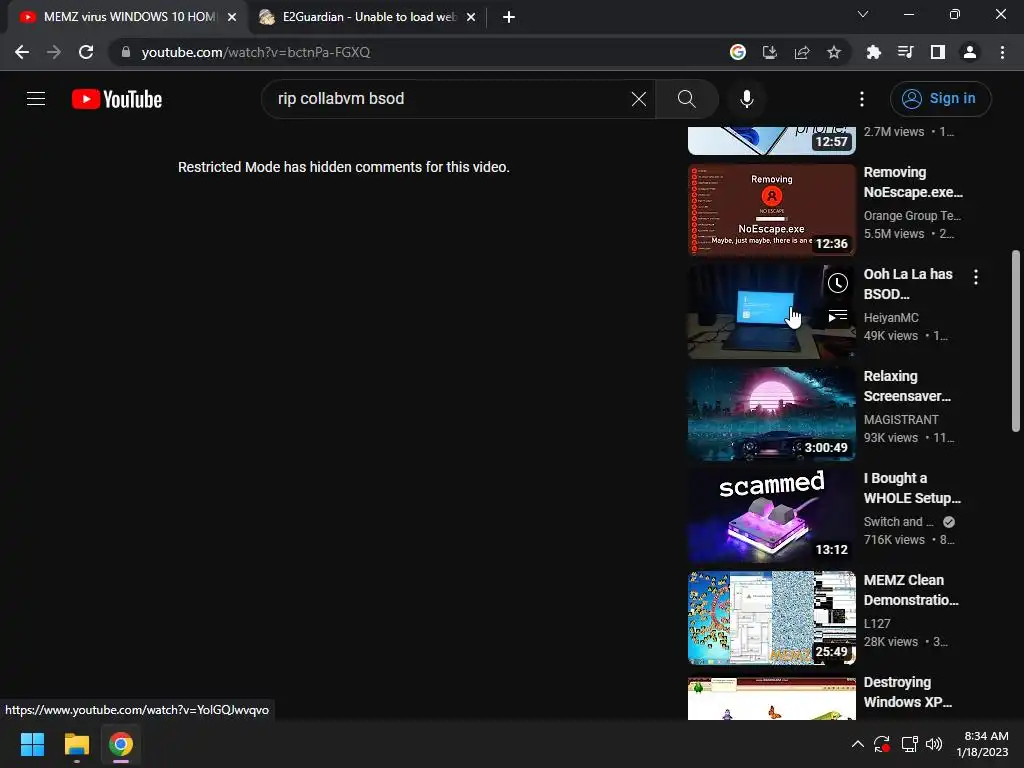The image size is (1024, 768).
Task: Click the page vertical scrollbar thumb
Action: [x=1016, y=341]
